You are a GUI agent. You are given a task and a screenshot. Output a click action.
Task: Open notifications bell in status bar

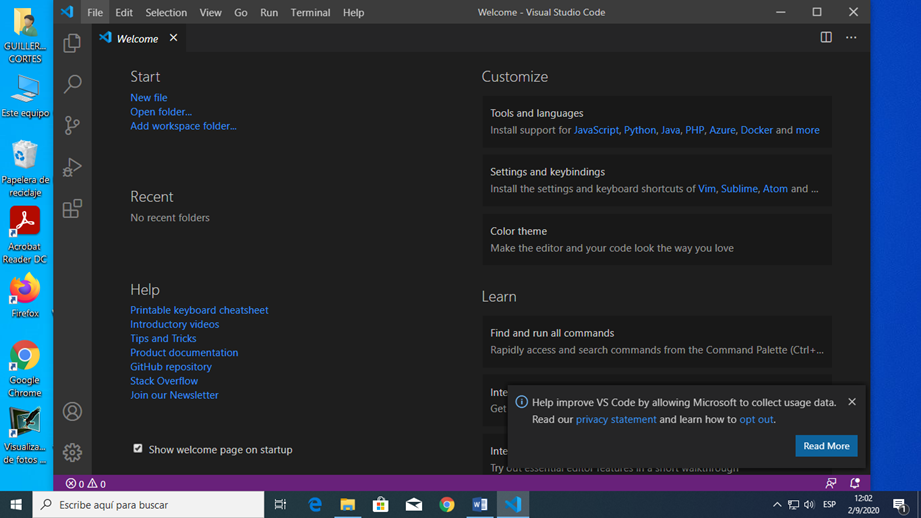[x=855, y=483]
